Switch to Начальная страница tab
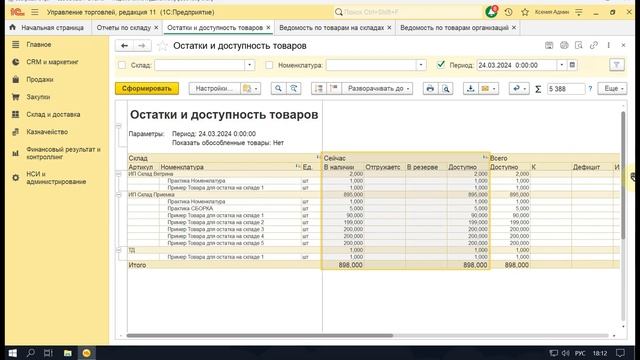 coord(47,28)
